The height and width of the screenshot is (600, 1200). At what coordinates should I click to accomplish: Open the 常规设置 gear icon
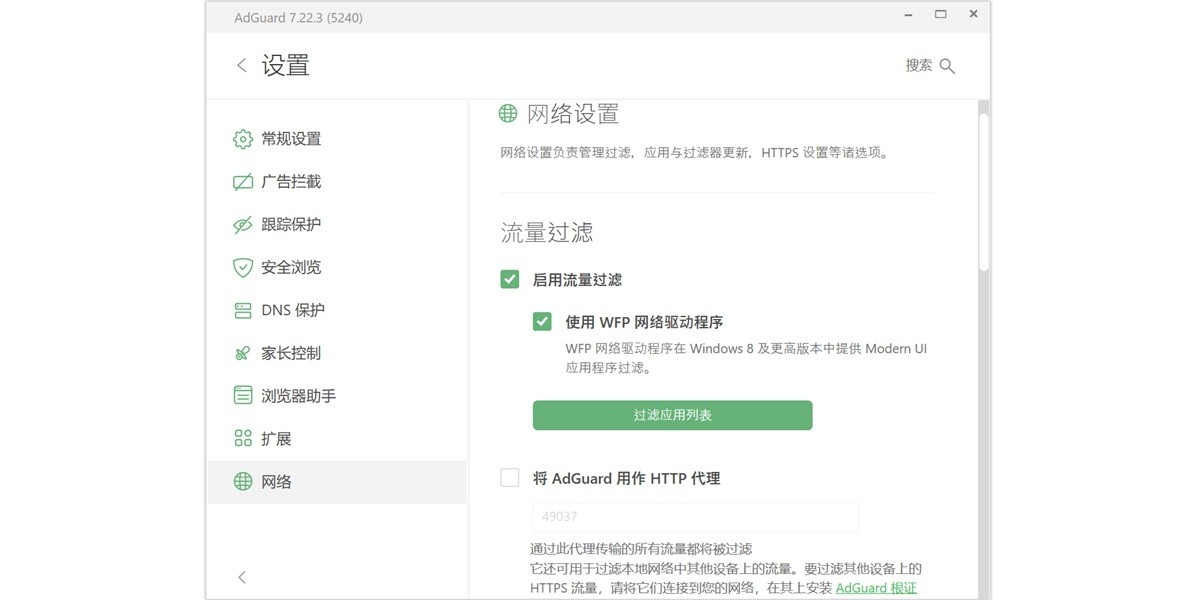click(x=242, y=139)
